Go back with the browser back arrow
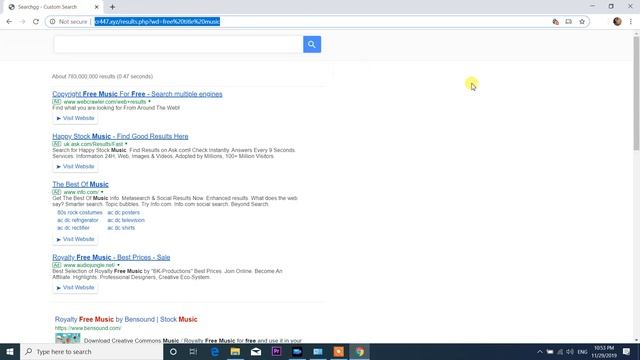This screenshot has height=360, width=640. (9, 22)
